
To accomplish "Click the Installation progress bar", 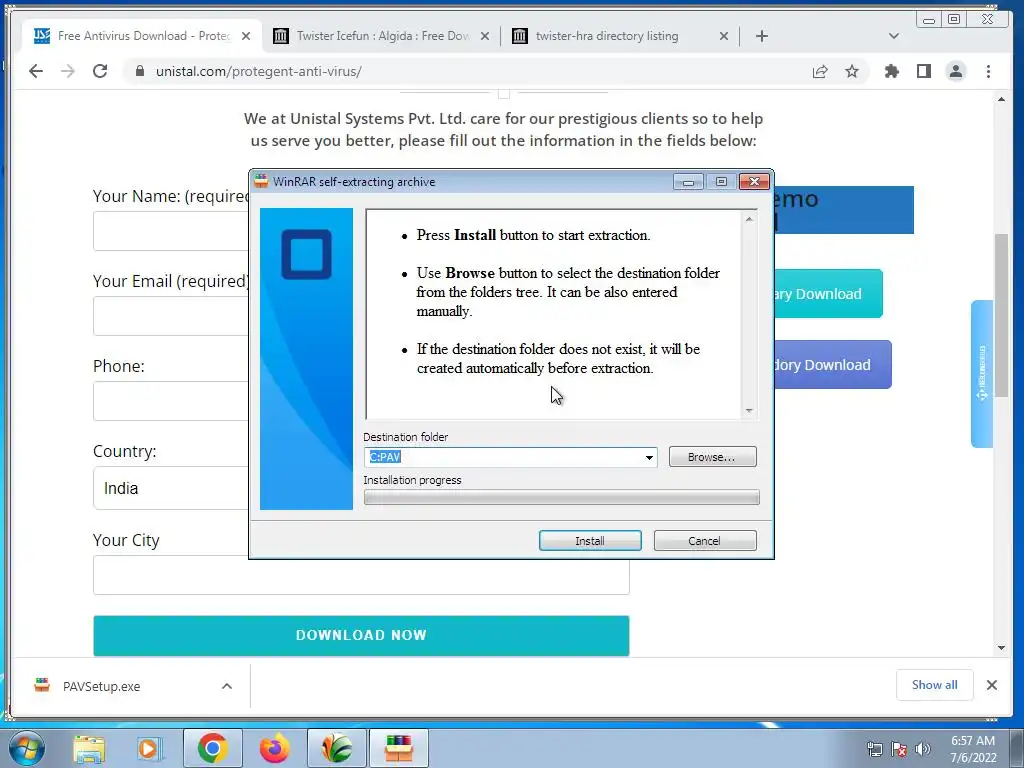I will coord(562,498).
